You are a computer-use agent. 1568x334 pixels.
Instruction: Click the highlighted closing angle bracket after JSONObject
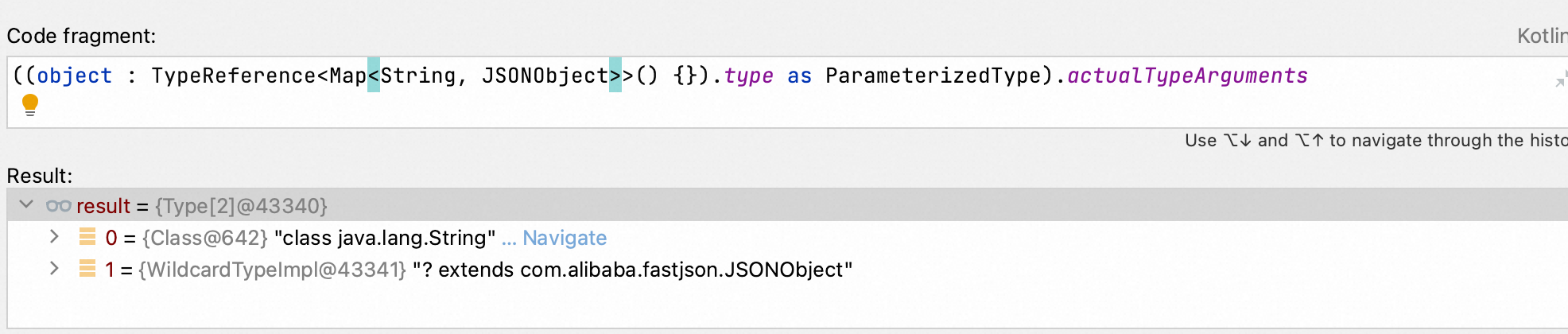[x=615, y=76]
